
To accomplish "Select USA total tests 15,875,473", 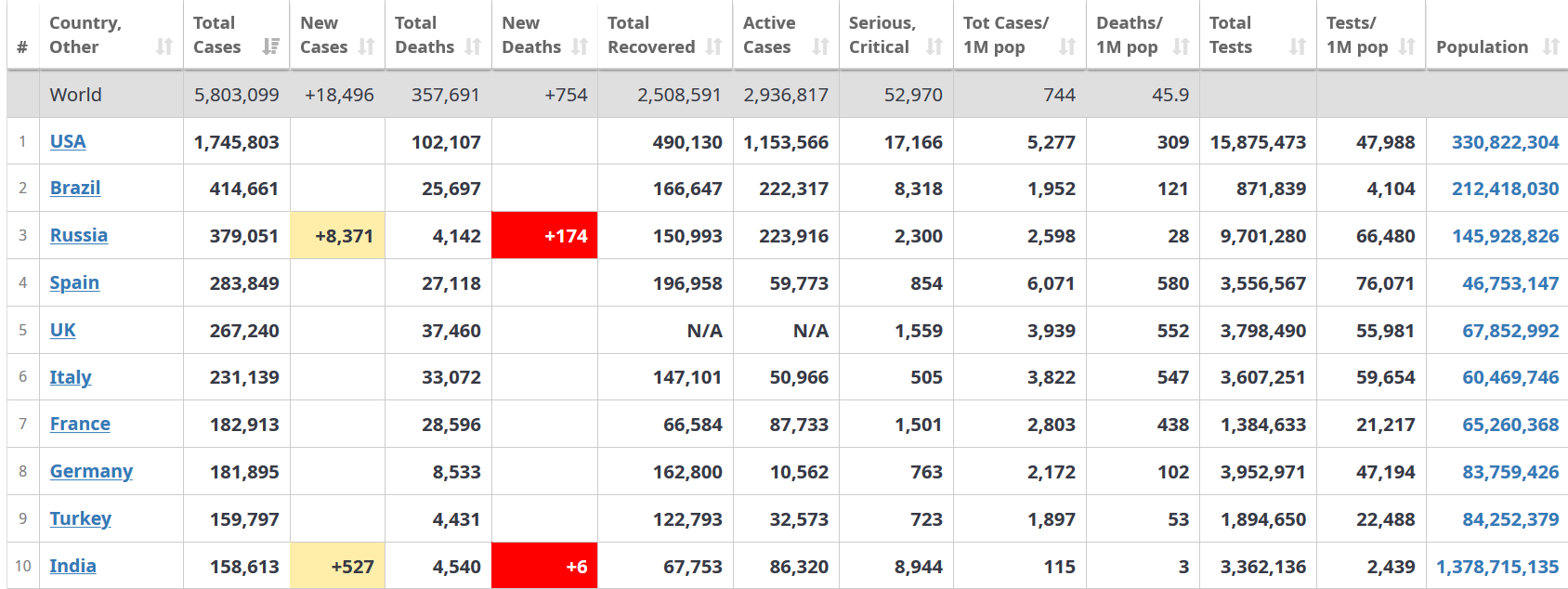I will pyautogui.click(x=1258, y=142).
